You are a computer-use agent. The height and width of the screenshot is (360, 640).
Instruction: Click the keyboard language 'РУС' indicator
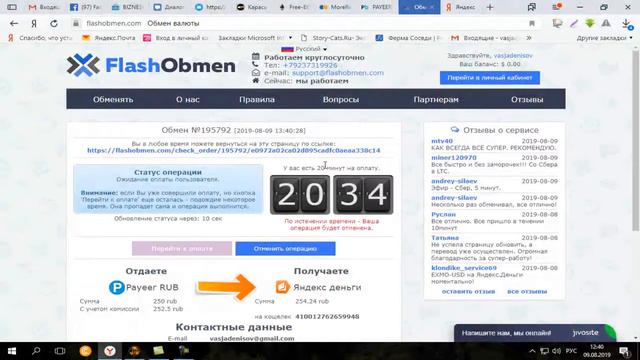pyautogui.click(x=571, y=351)
